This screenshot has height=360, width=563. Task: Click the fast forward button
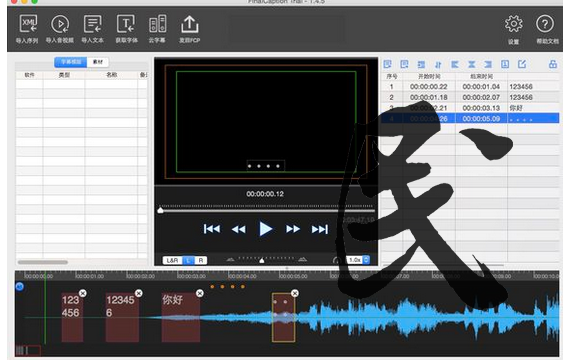pos(293,229)
